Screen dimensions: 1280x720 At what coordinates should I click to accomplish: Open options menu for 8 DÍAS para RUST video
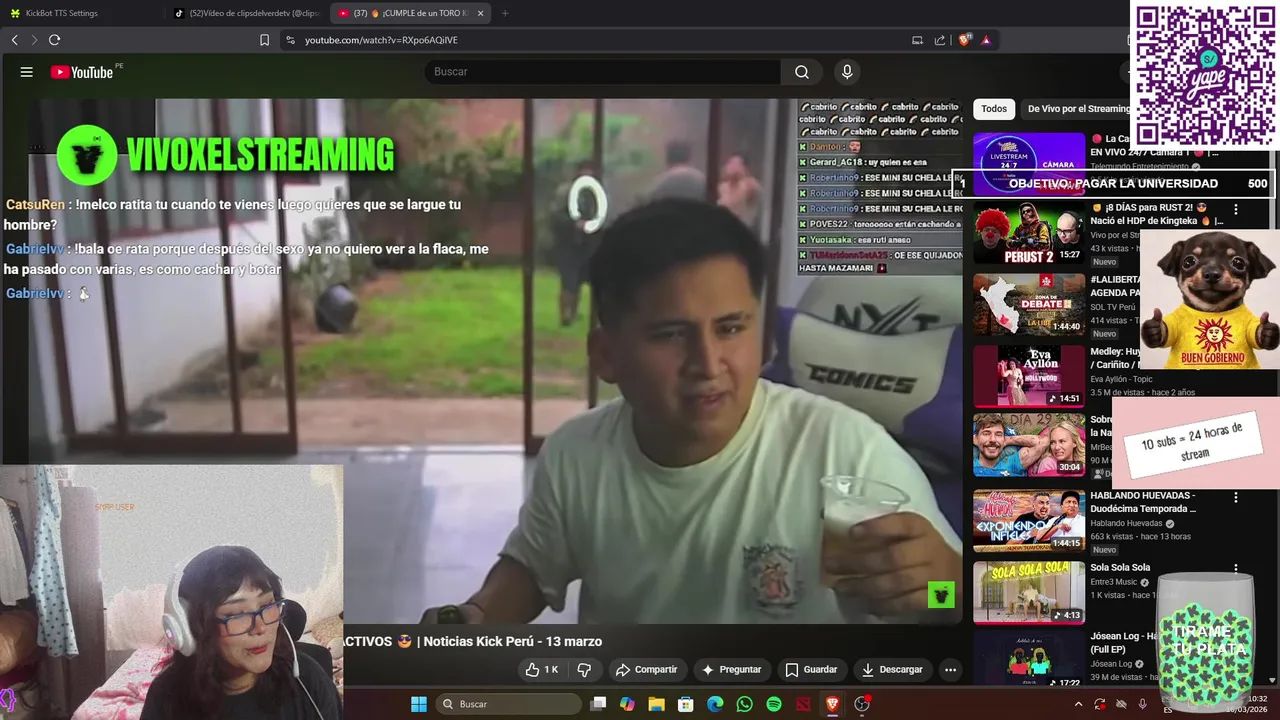[x=1236, y=210]
